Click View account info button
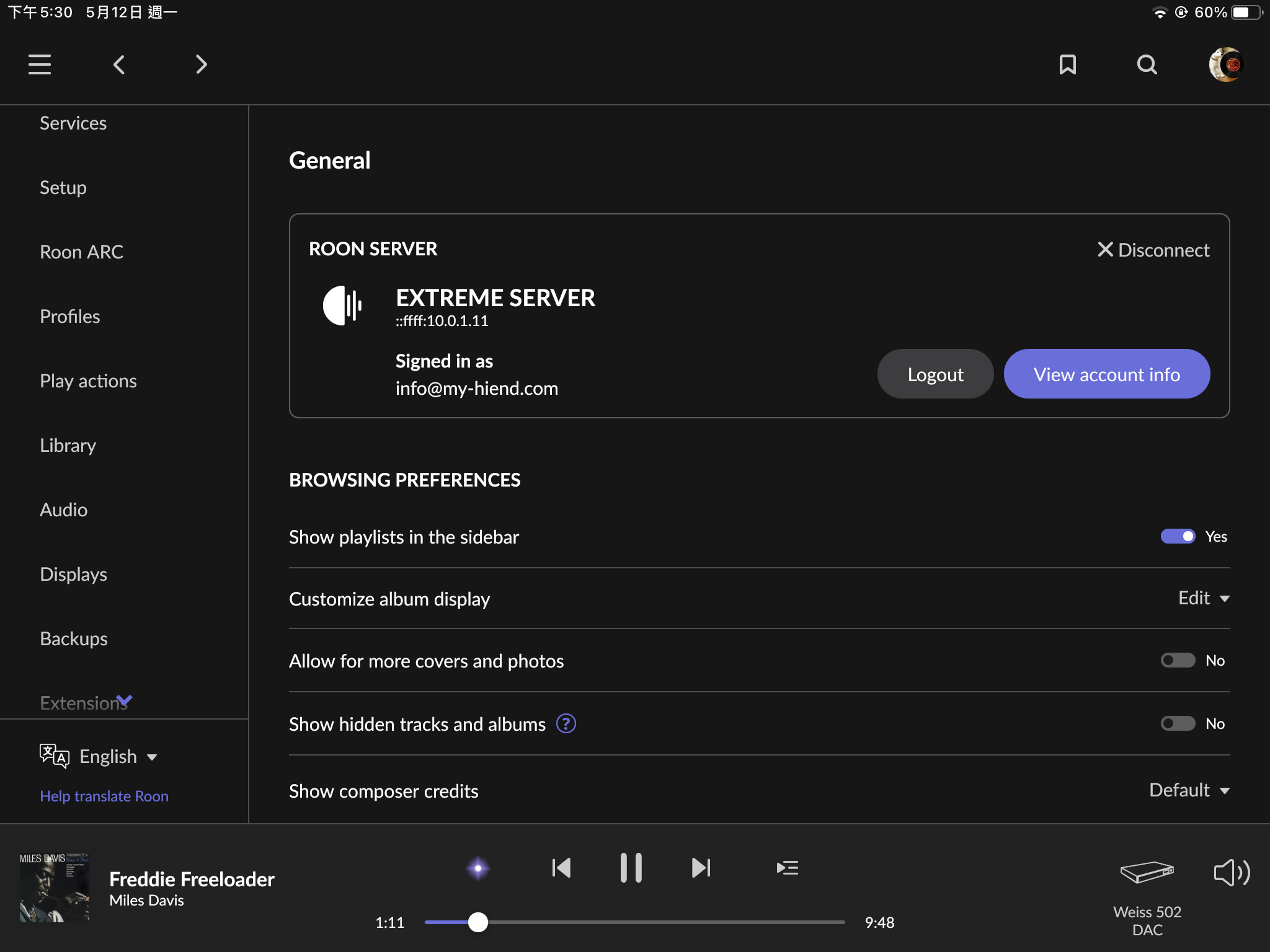The height and width of the screenshot is (952, 1270). click(1107, 374)
